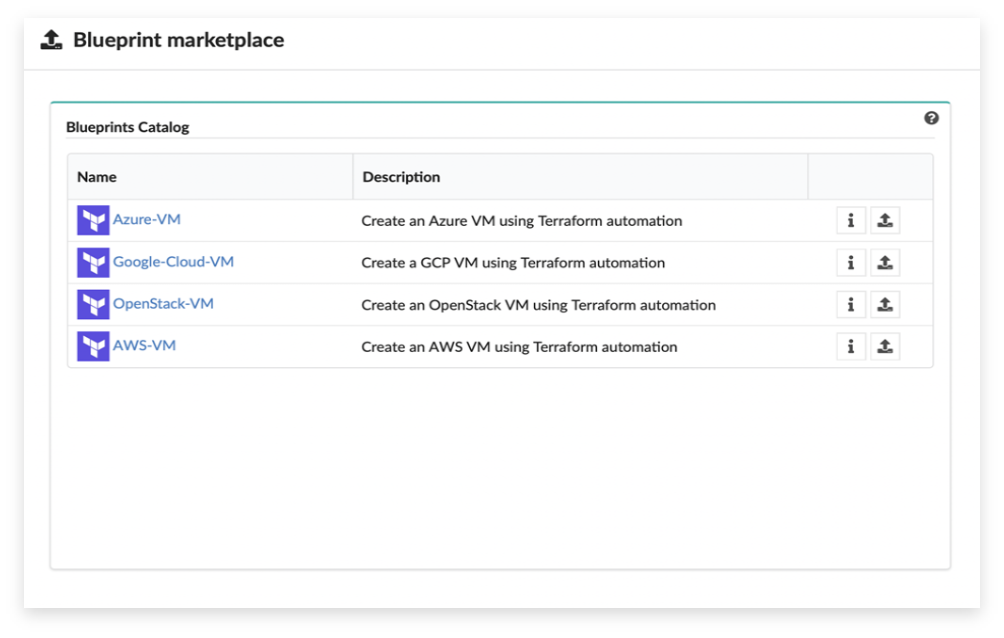Open the Blueprints Catalog help icon
1004x638 pixels.
931,118
